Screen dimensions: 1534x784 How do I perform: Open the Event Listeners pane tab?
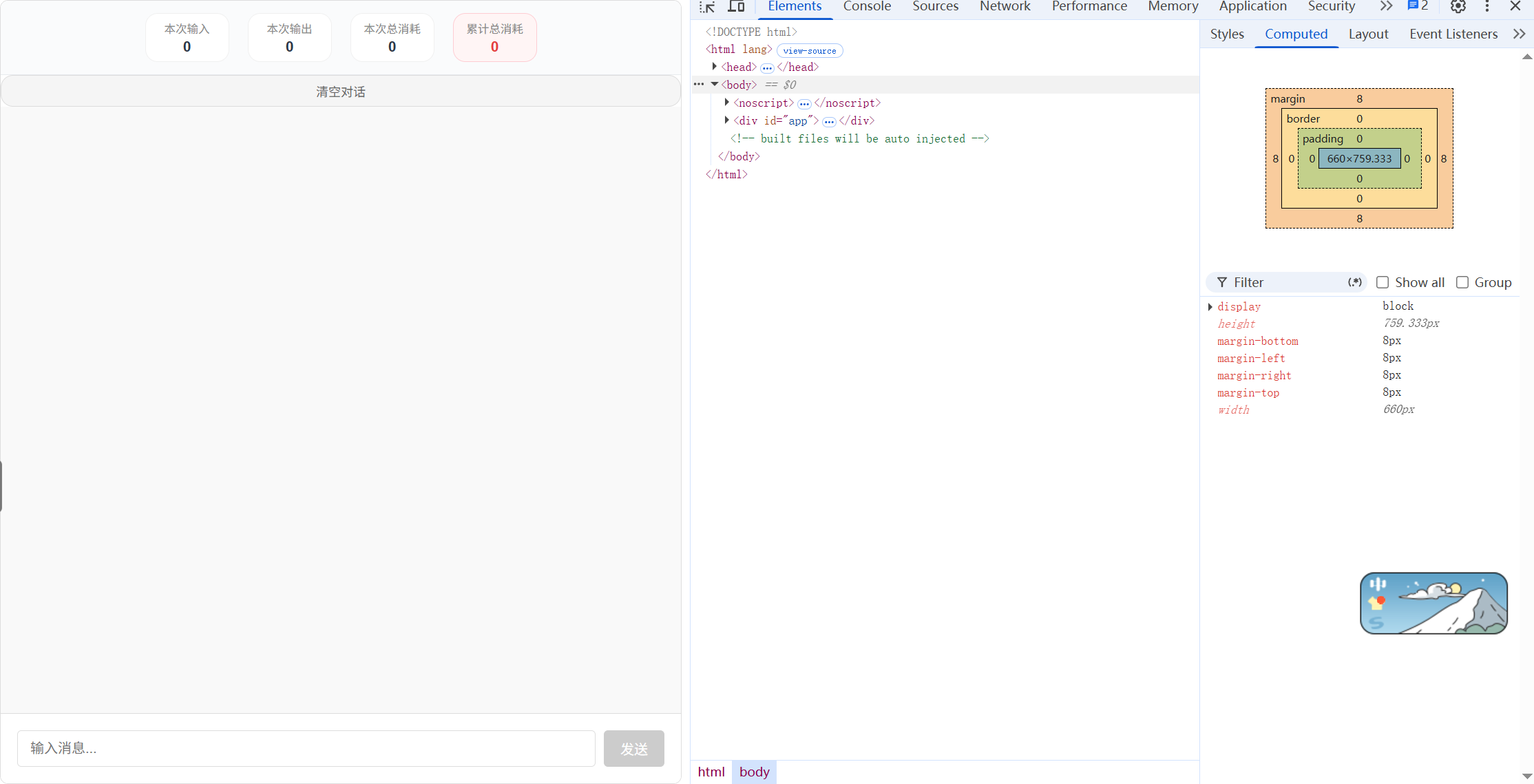pyautogui.click(x=1453, y=34)
